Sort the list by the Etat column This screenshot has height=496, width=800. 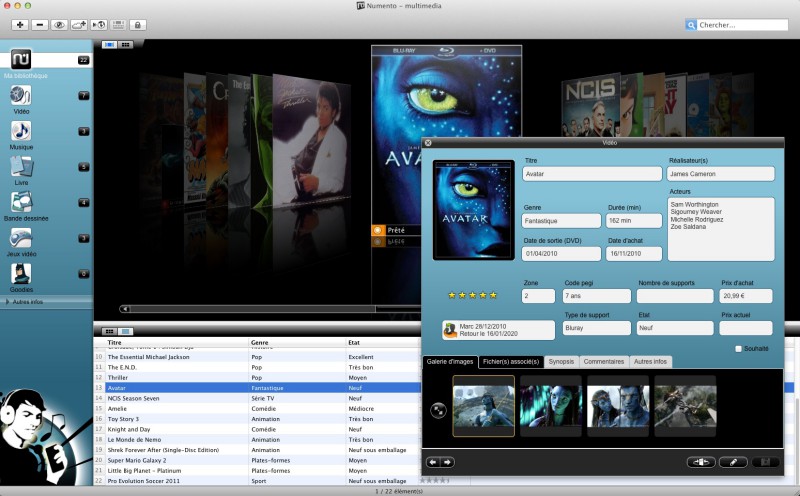[383, 342]
